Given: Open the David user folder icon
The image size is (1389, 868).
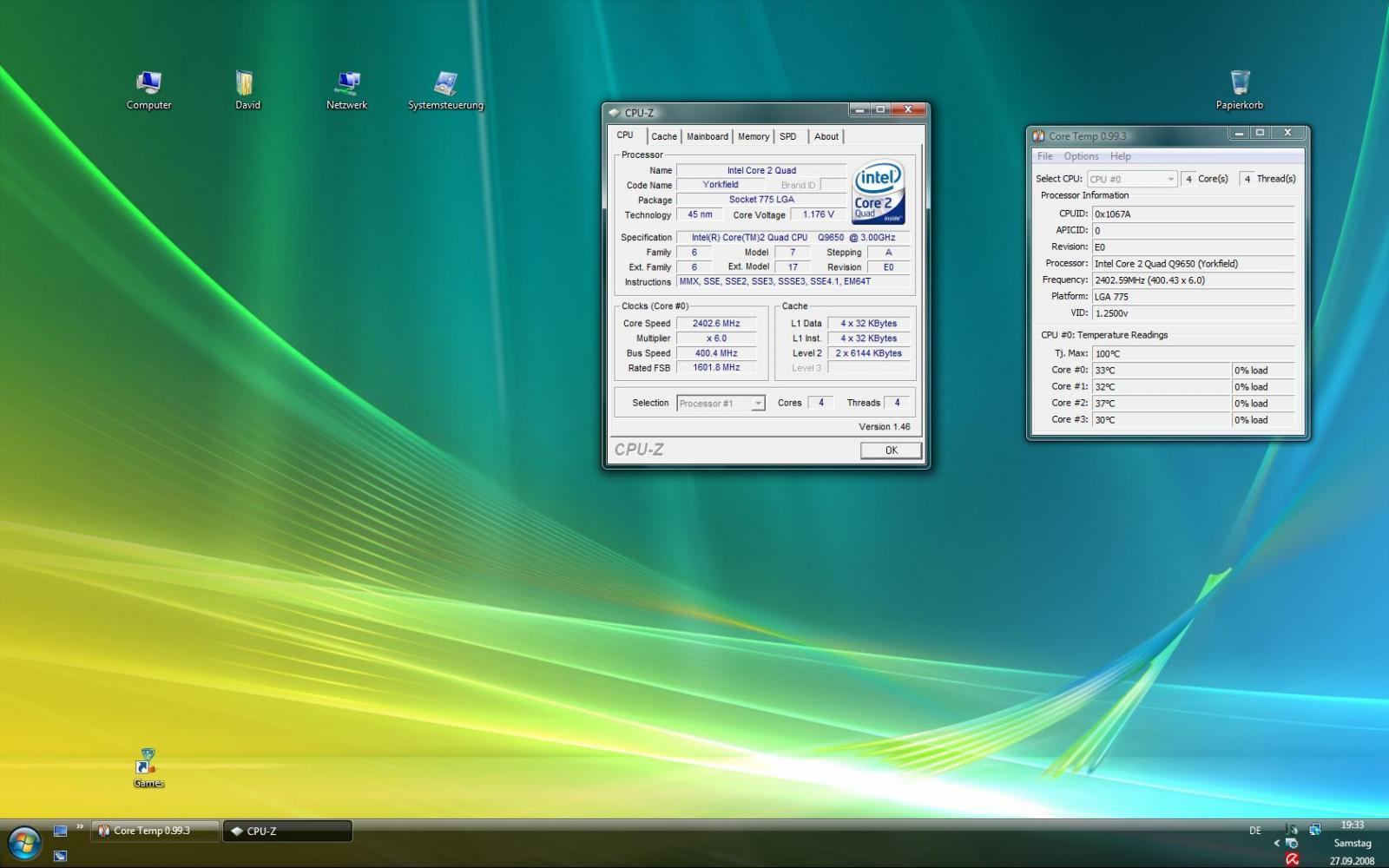Looking at the screenshot, I should (x=247, y=84).
